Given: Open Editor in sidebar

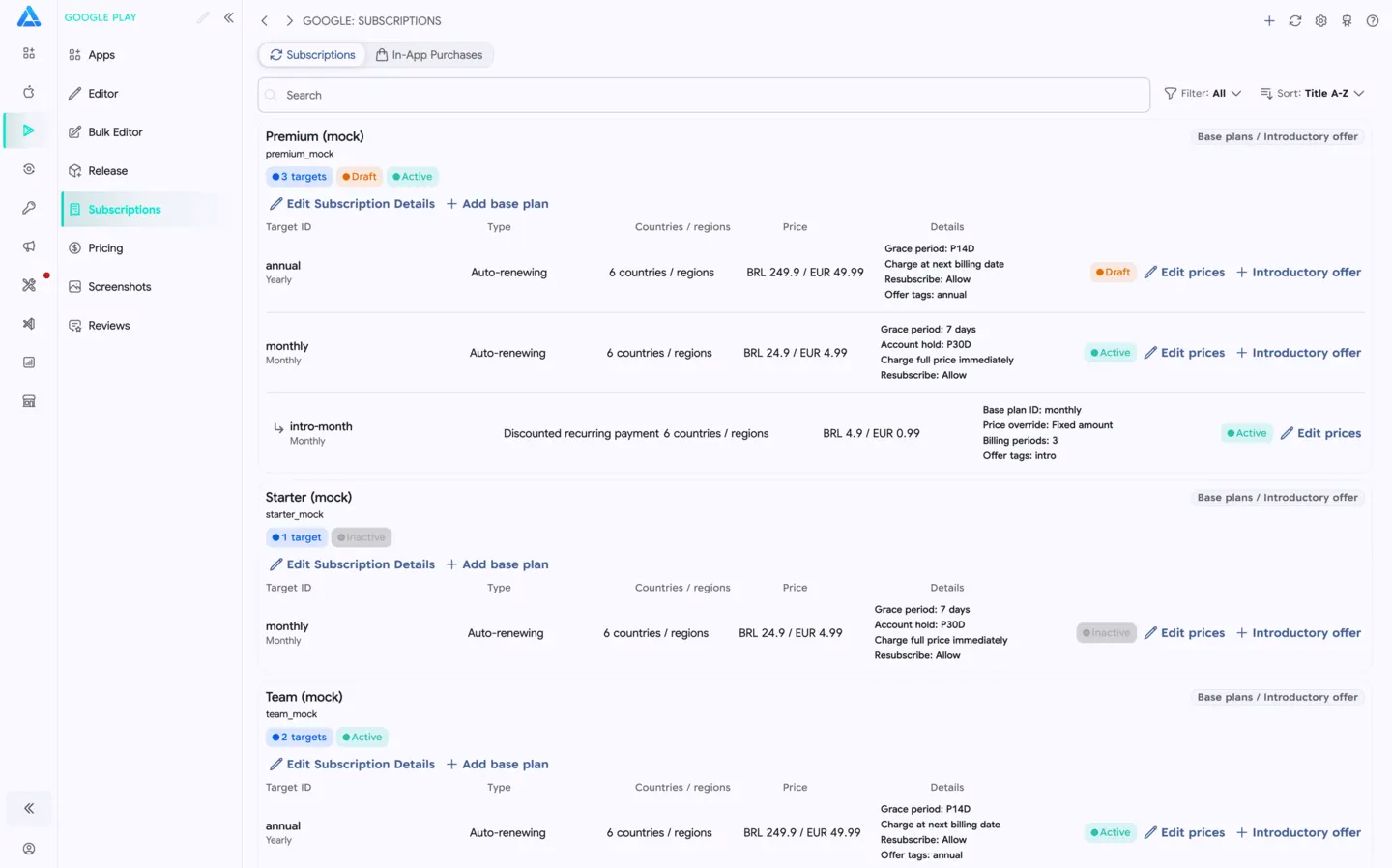Looking at the screenshot, I should (x=147, y=94).
